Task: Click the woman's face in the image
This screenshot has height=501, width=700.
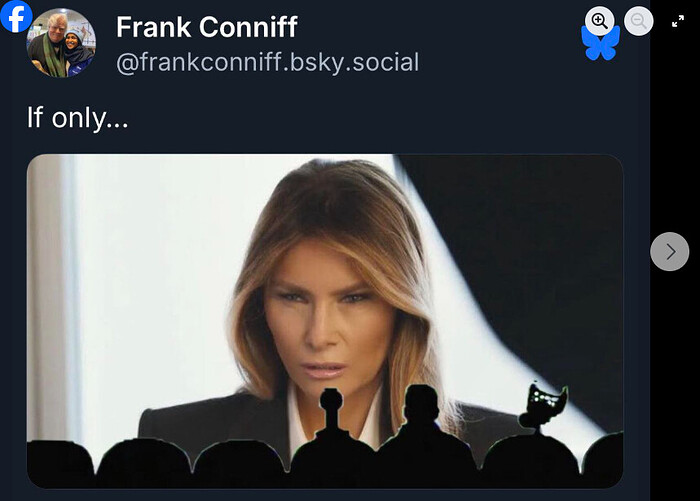Action: pyautogui.click(x=328, y=319)
